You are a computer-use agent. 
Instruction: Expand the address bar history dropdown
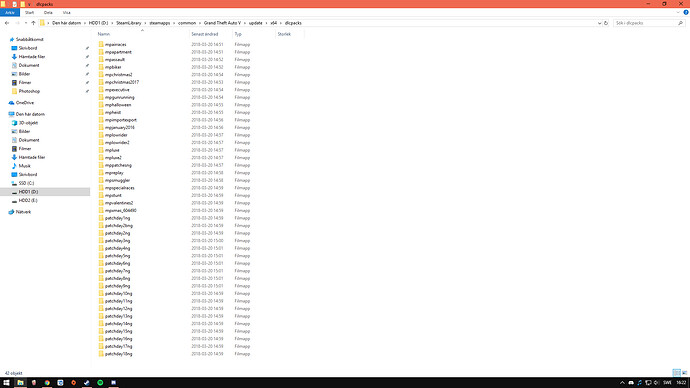click(x=599, y=23)
